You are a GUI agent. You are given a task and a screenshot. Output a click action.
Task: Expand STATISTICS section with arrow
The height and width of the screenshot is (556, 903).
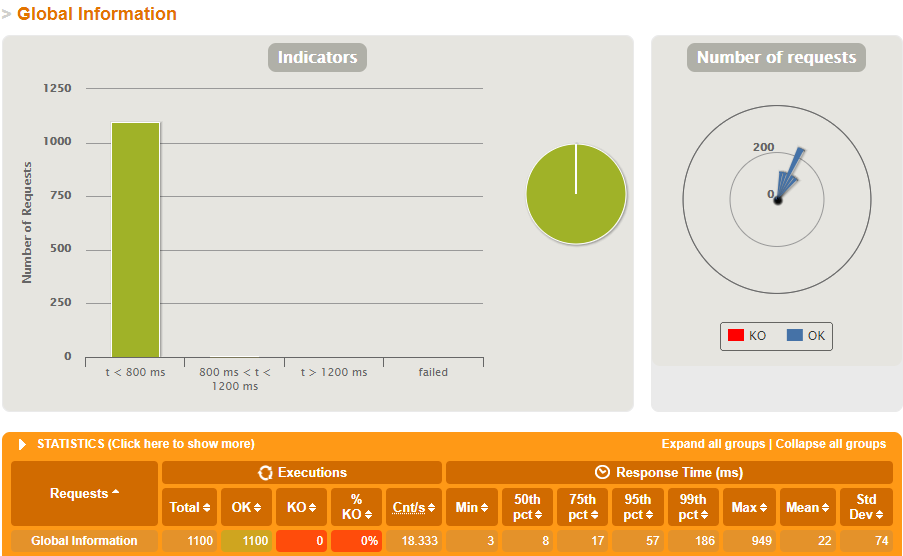[x=22, y=444]
